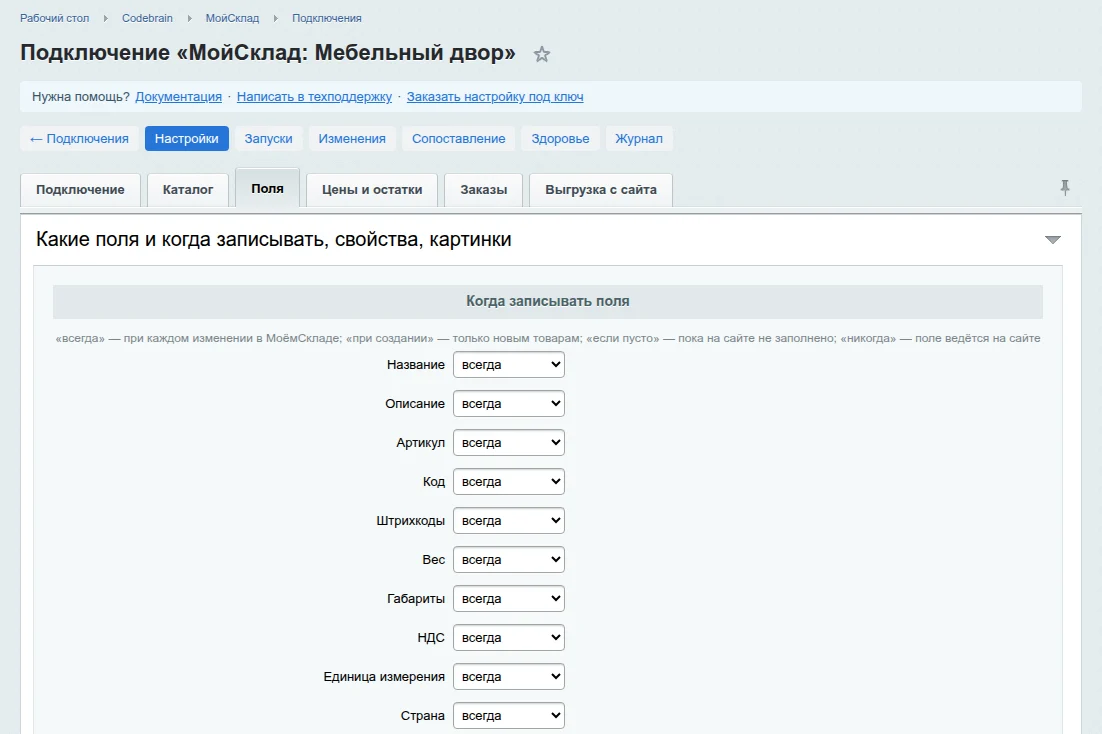This screenshot has width=1102, height=734.
Task: Collapse the fields section with triangle arrow
Action: point(1052,240)
